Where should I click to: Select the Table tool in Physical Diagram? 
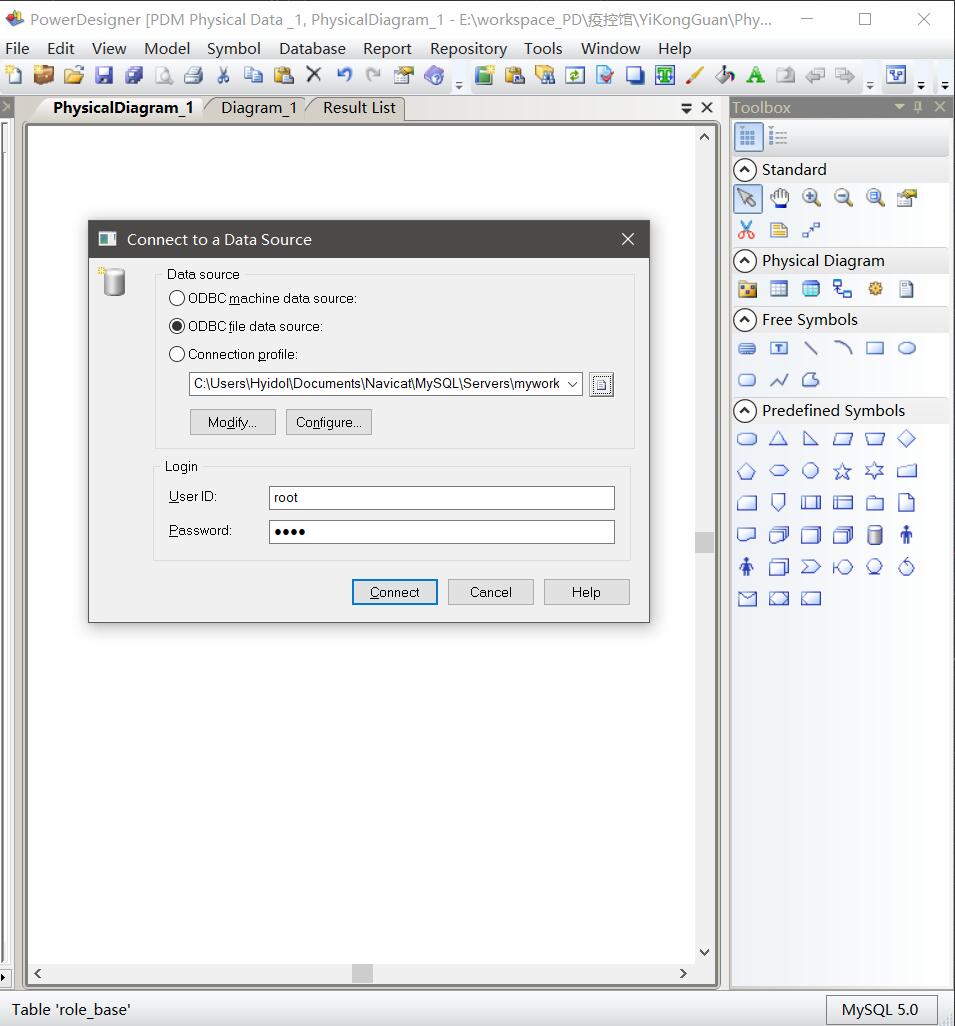[779, 289]
